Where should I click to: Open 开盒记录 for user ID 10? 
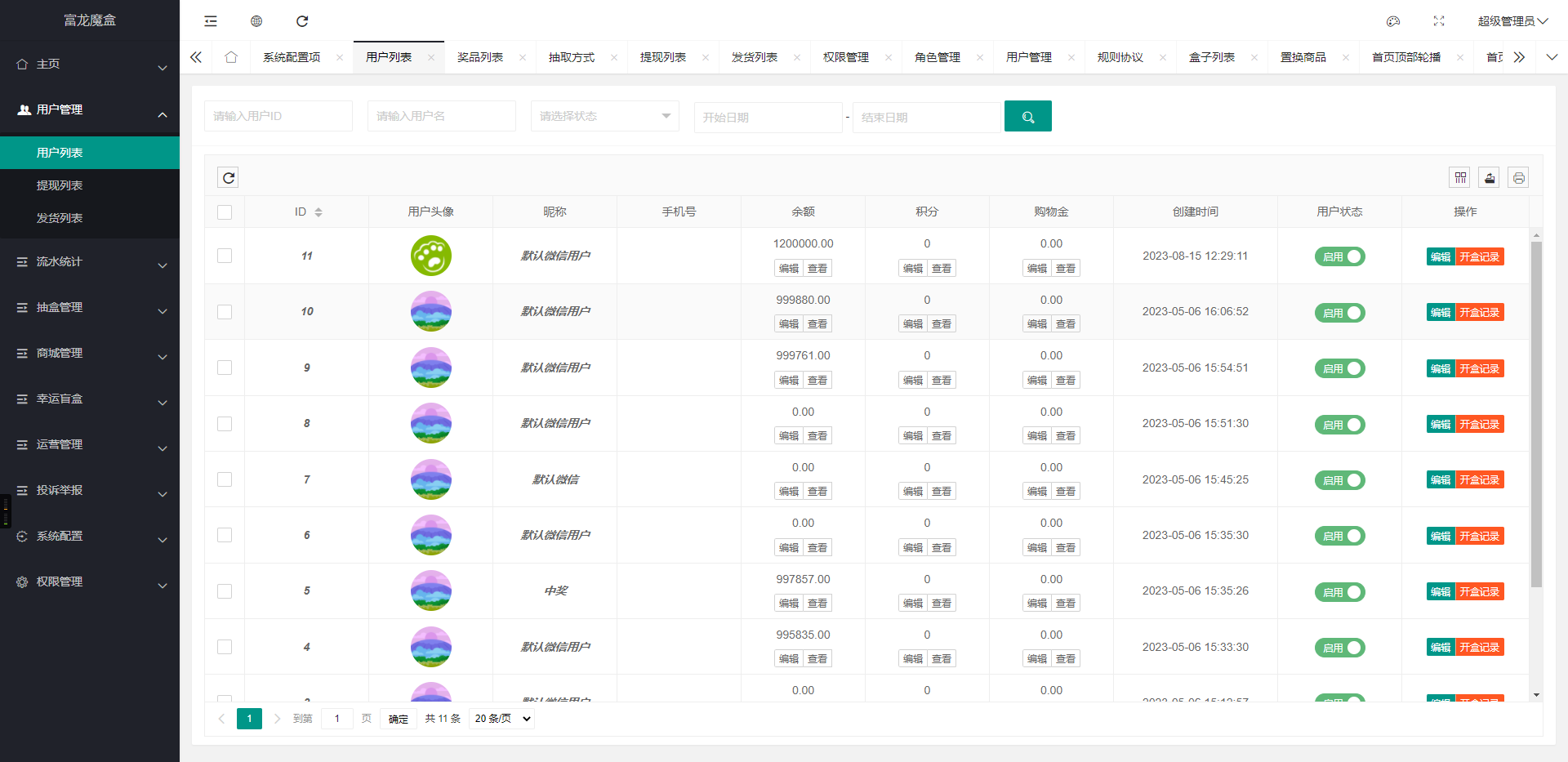coord(1480,312)
